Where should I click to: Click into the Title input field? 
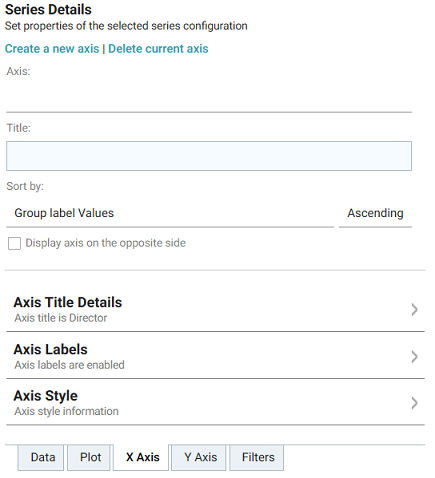[x=209, y=156]
